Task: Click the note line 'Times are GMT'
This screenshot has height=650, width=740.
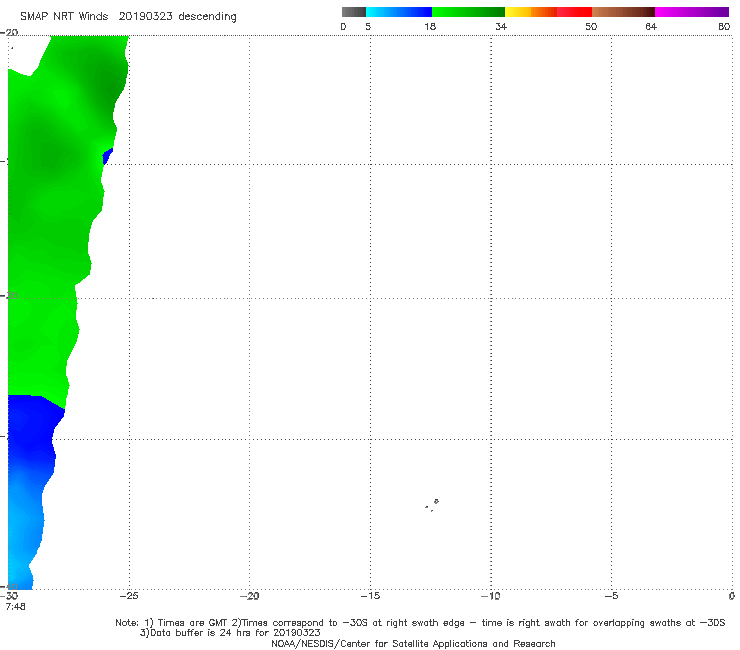Action: [192, 623]
